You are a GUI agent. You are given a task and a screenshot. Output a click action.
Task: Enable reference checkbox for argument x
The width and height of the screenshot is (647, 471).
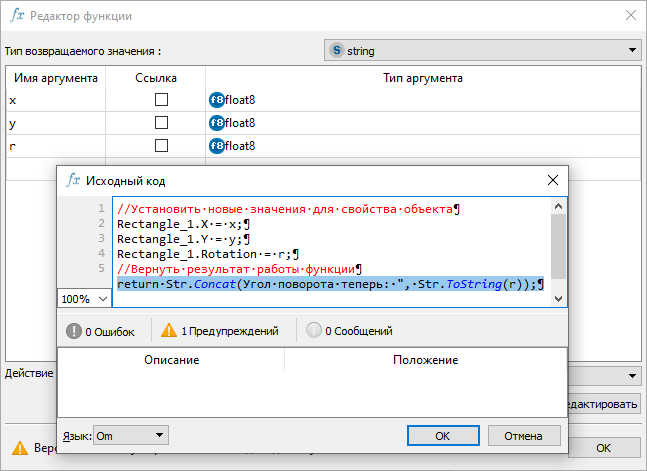[161, 100]
